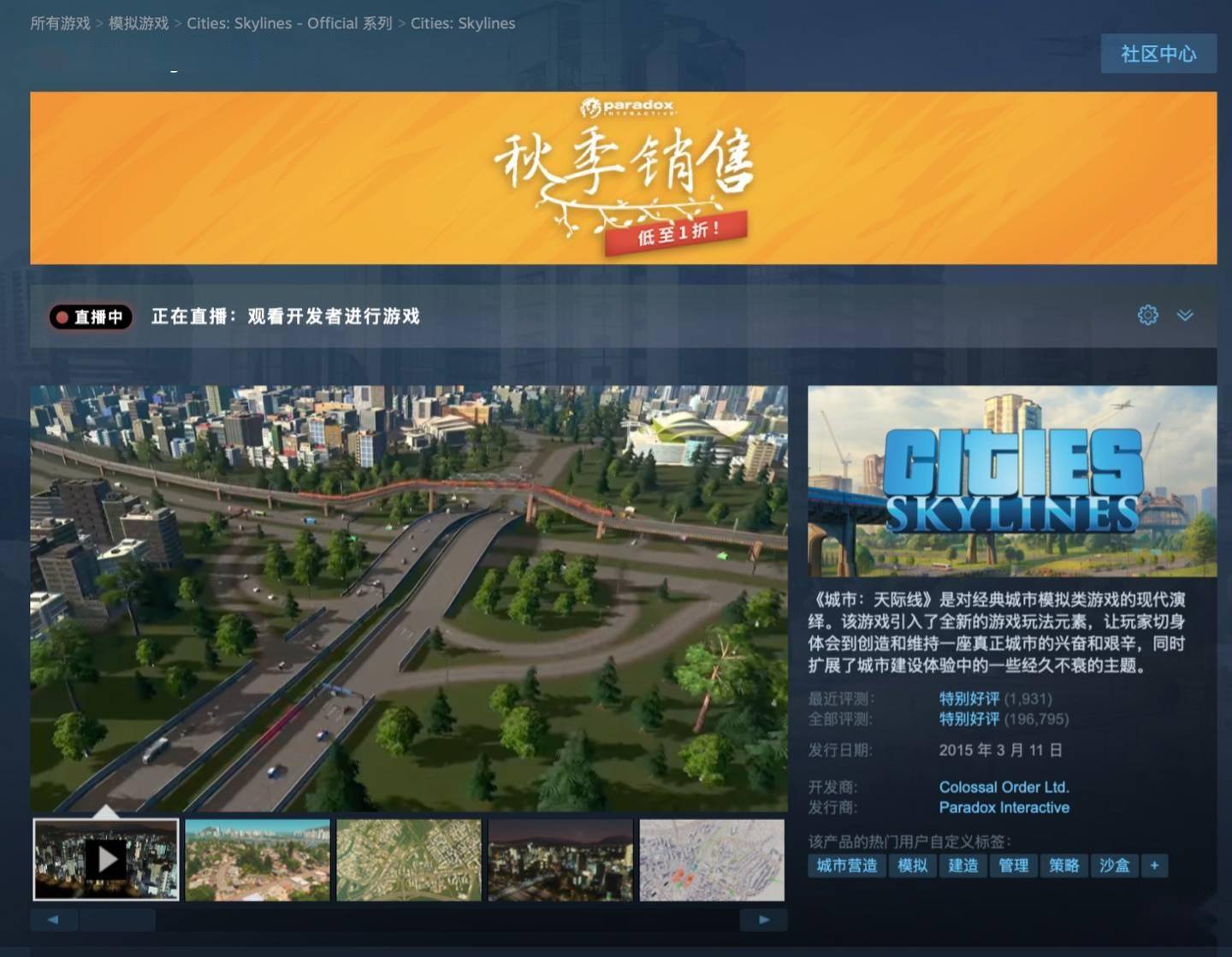Select the third aerial map thumbnail

click(x=409, y=860)
